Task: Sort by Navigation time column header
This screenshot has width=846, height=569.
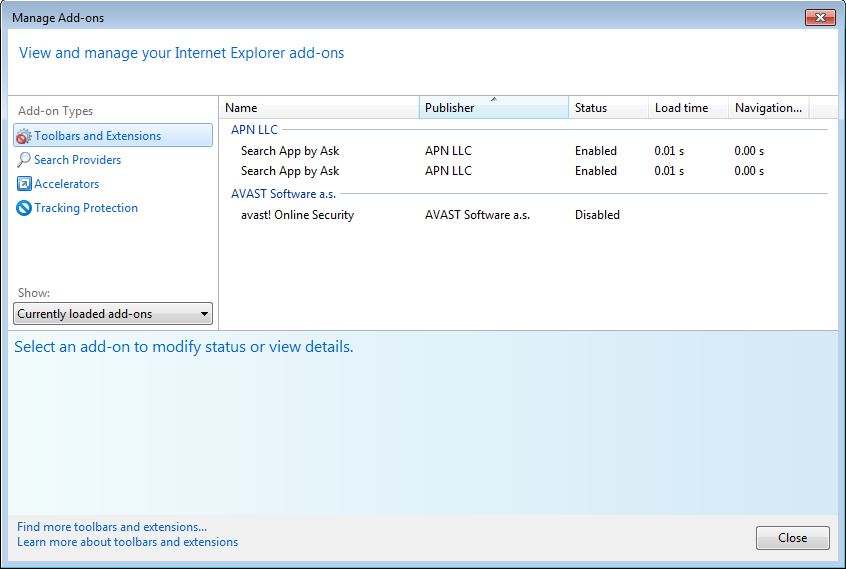Action: tap(768, 108)
